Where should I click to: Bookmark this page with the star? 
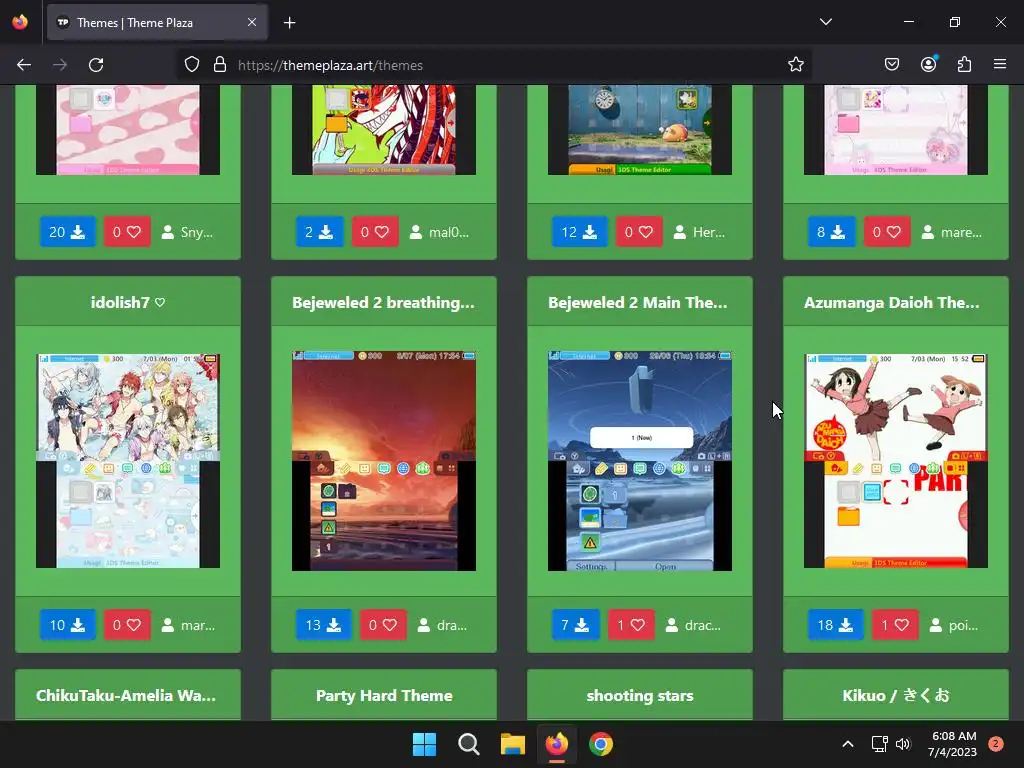coord(795,65)
